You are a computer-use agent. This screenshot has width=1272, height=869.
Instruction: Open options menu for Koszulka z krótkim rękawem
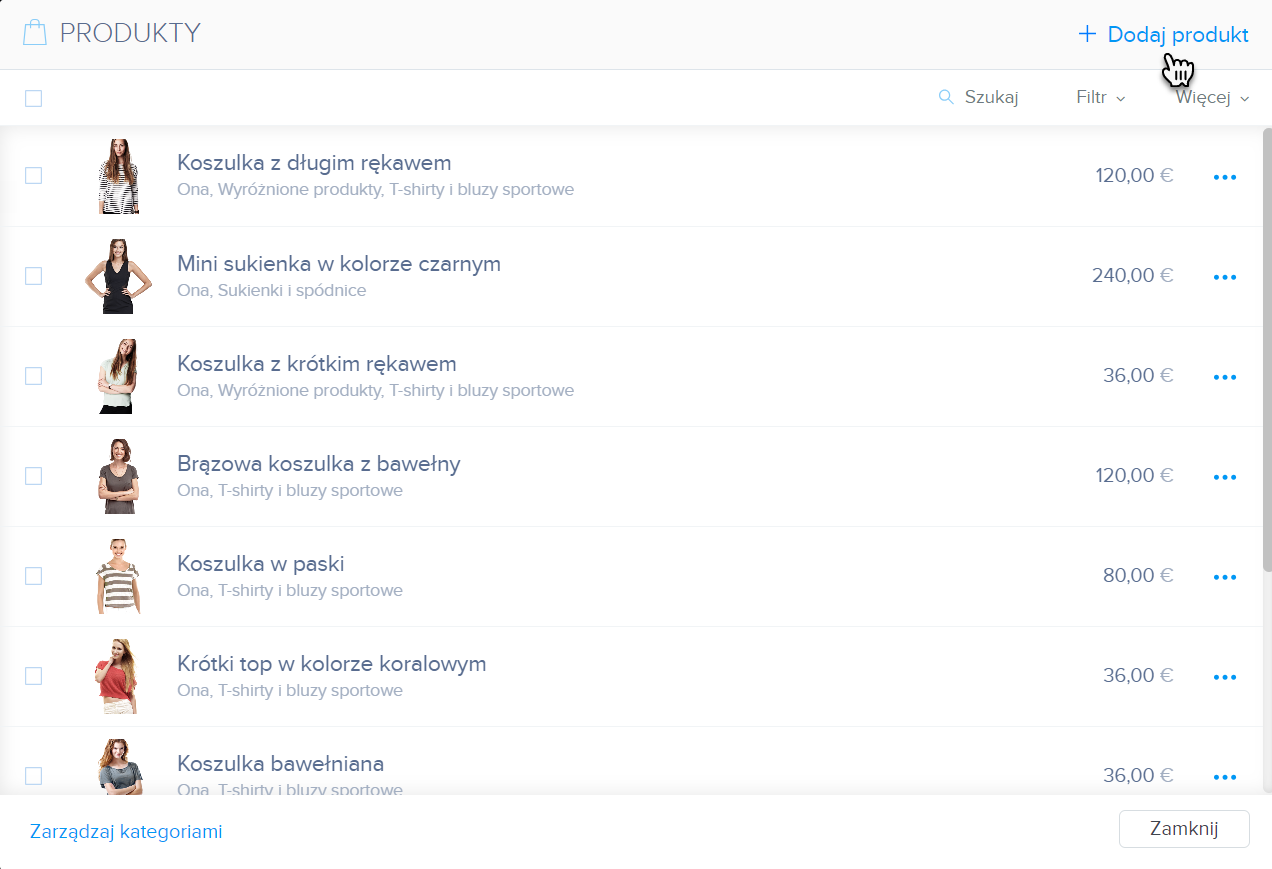click(1225, 377)
